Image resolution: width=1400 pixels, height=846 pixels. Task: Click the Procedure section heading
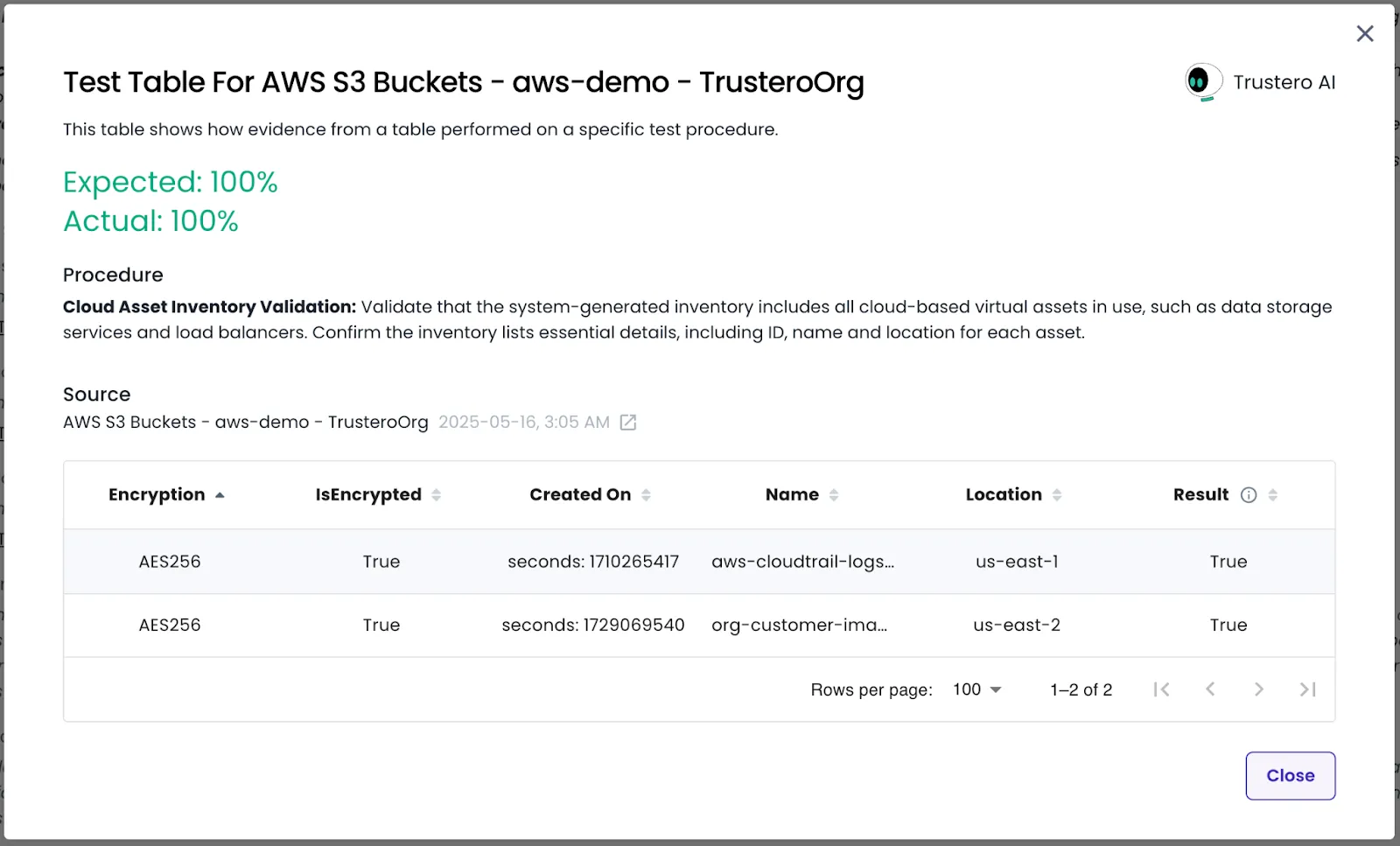[x=113, y=275]
